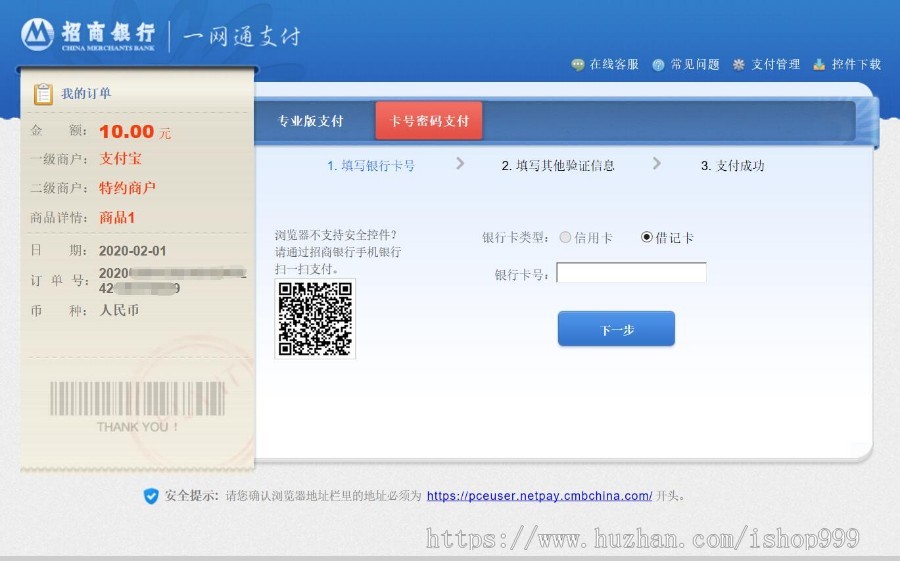Image resolution: width=900 pixels, height=561 pixels.
Task: Open 控件下载 plugin download link
Action: click(856, 64)
